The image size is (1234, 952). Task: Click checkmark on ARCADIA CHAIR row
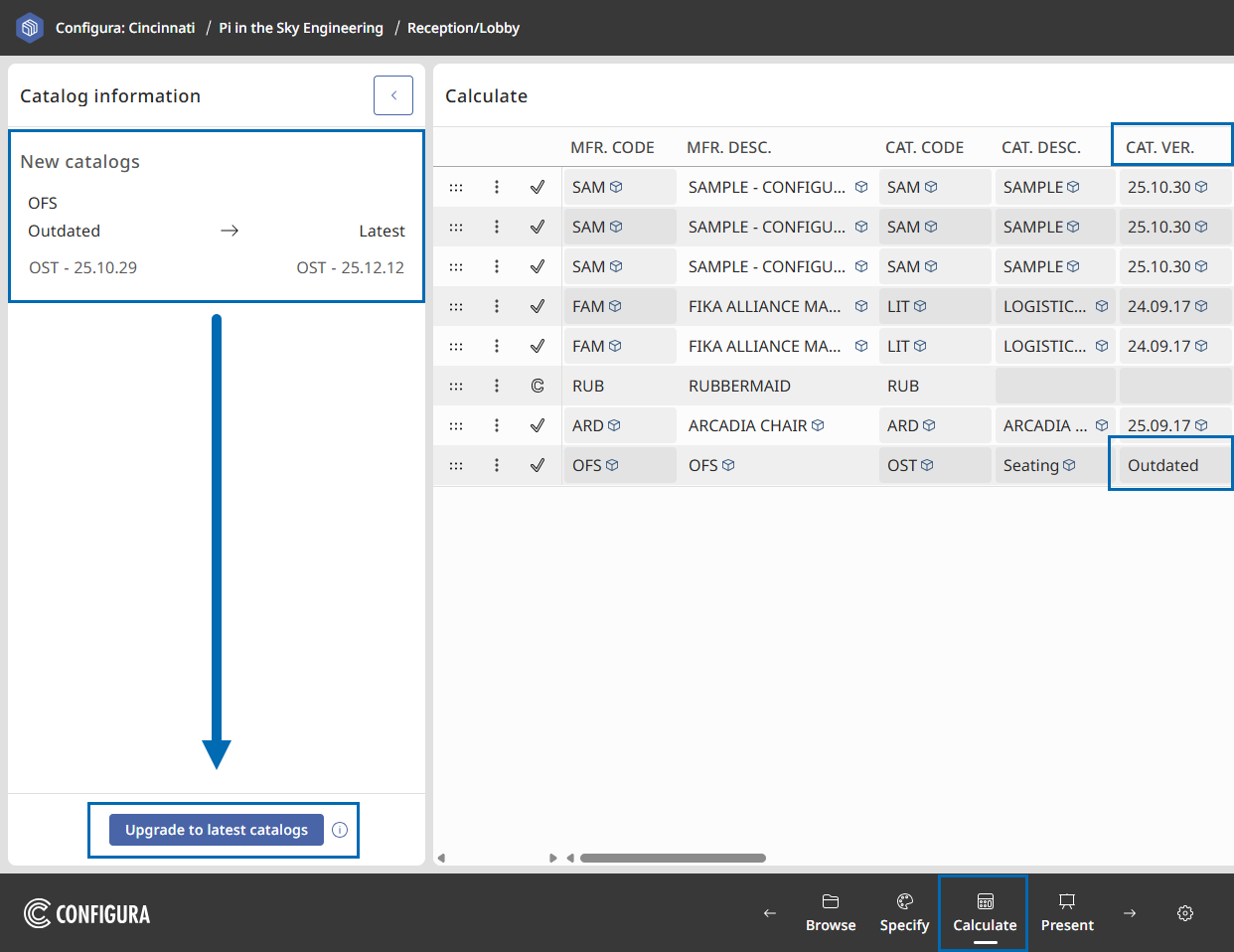[538, 425]
